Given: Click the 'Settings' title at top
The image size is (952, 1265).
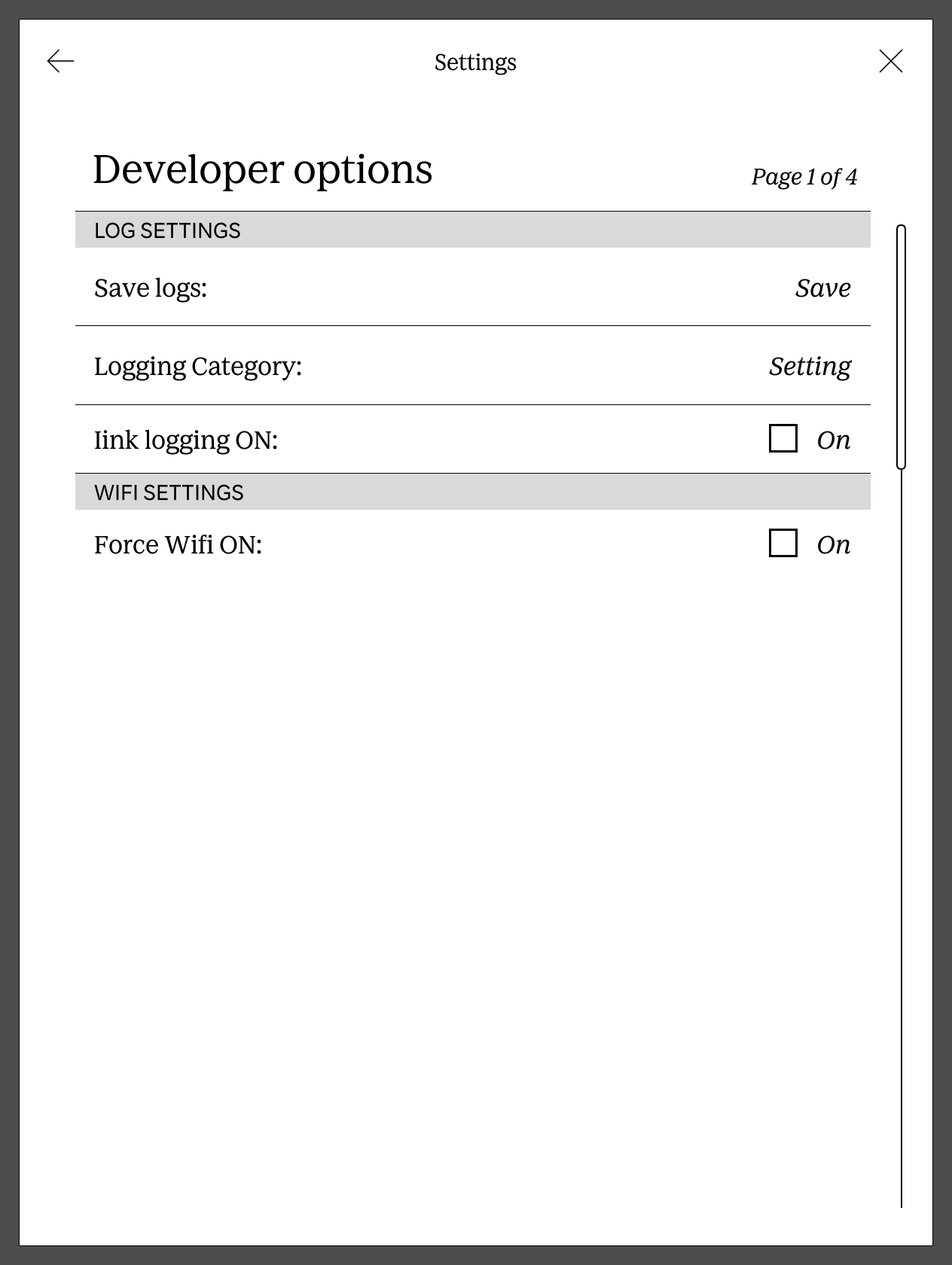Looking at the screenshot, I should [475, 62].
